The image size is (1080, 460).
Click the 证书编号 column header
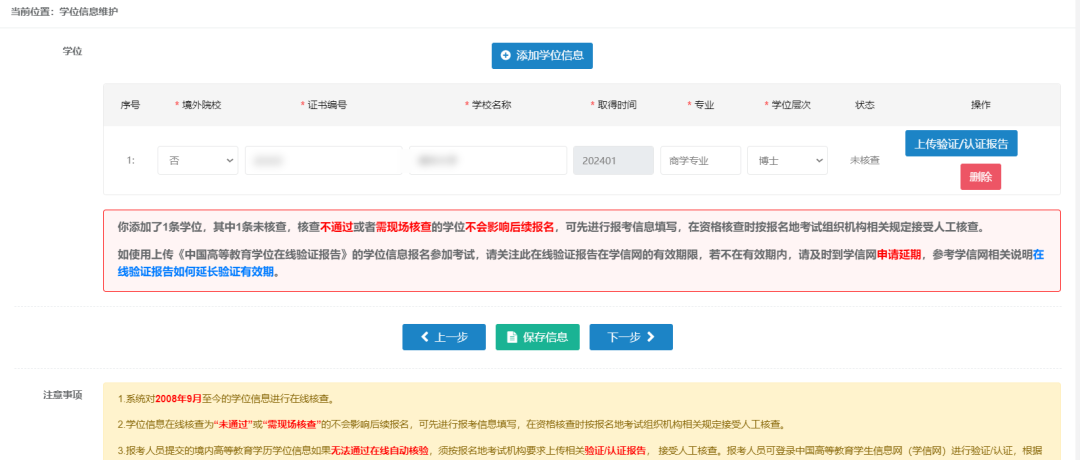tap(326, 105)
